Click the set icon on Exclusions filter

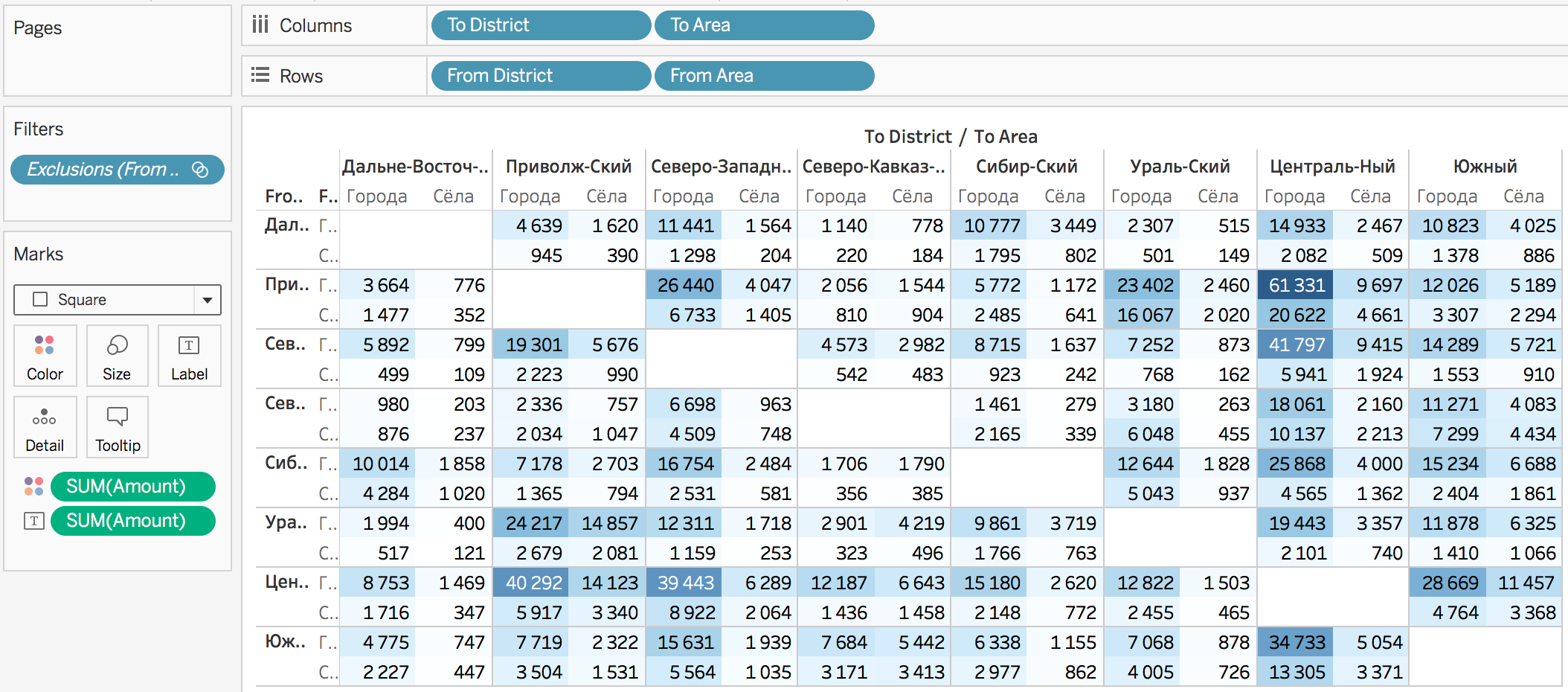pyautogui.click(x=200, y=170)
